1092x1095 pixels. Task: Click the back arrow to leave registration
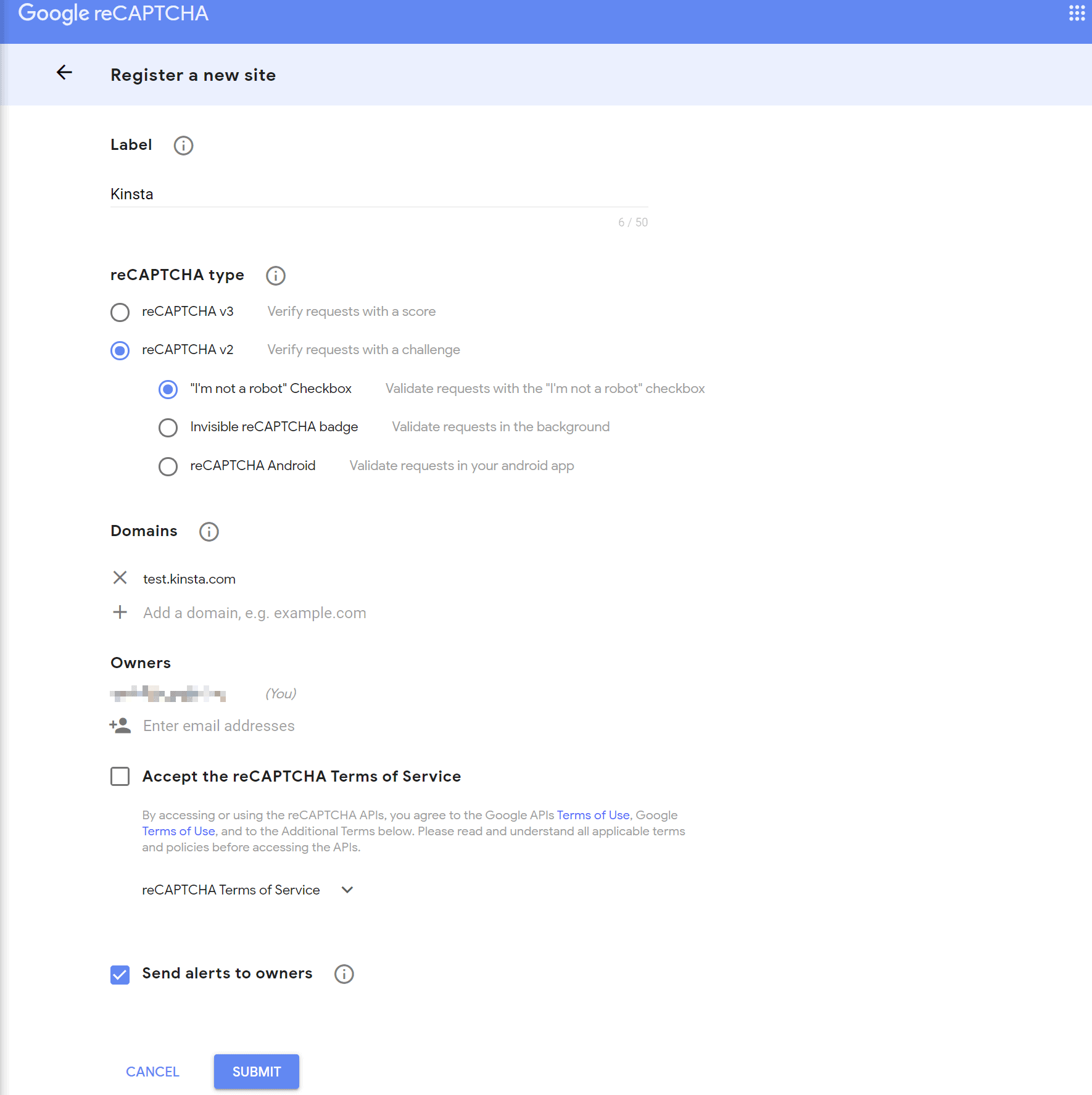click(x=64, y=72)
